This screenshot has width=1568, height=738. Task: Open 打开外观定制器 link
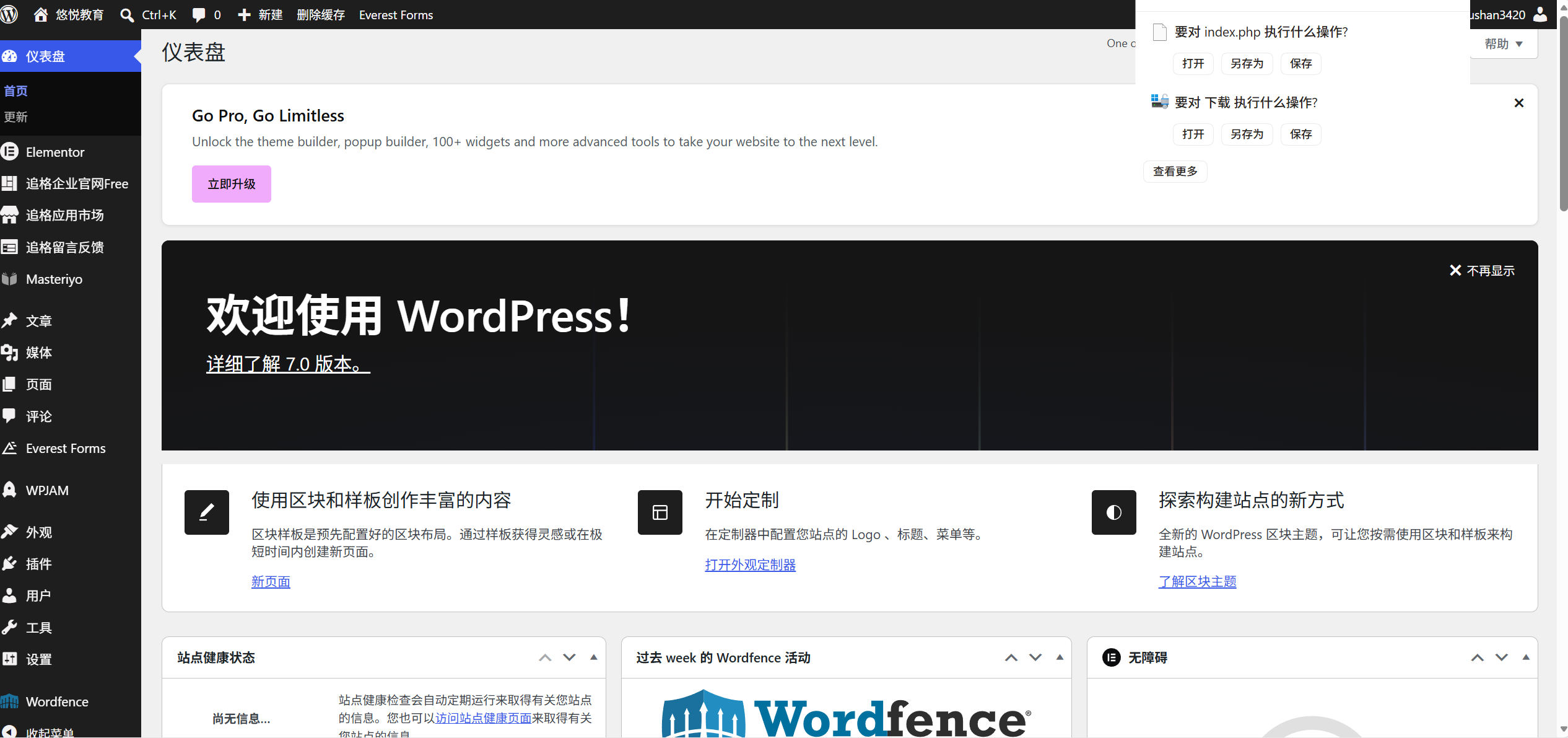750,565
